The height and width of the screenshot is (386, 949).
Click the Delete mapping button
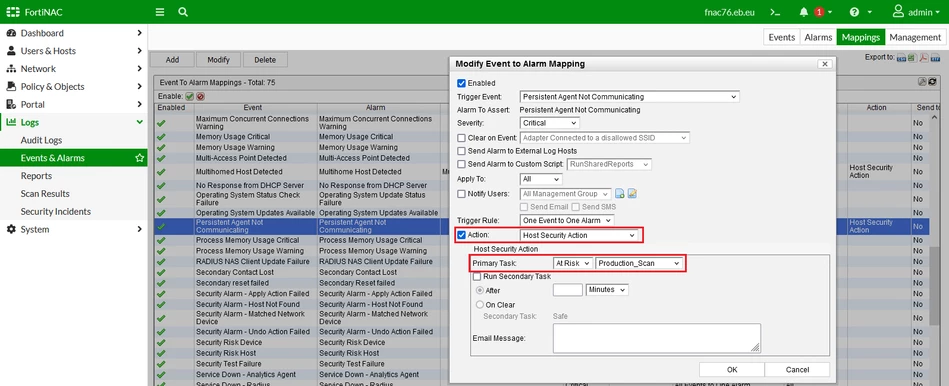pos(265,60)
